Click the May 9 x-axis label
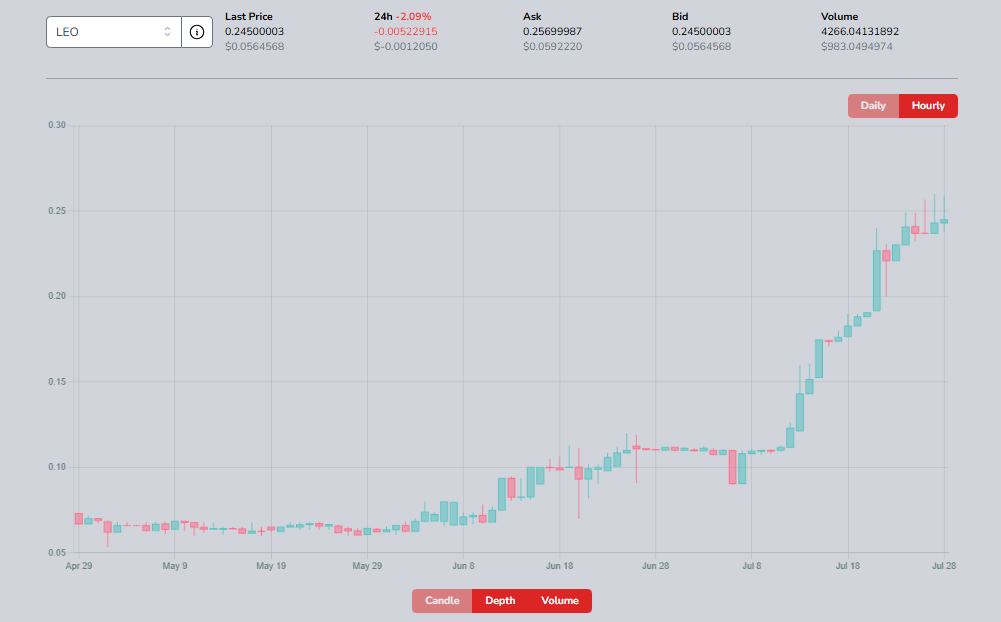This screenshot has width=1001, height=622. pos(175,566)
